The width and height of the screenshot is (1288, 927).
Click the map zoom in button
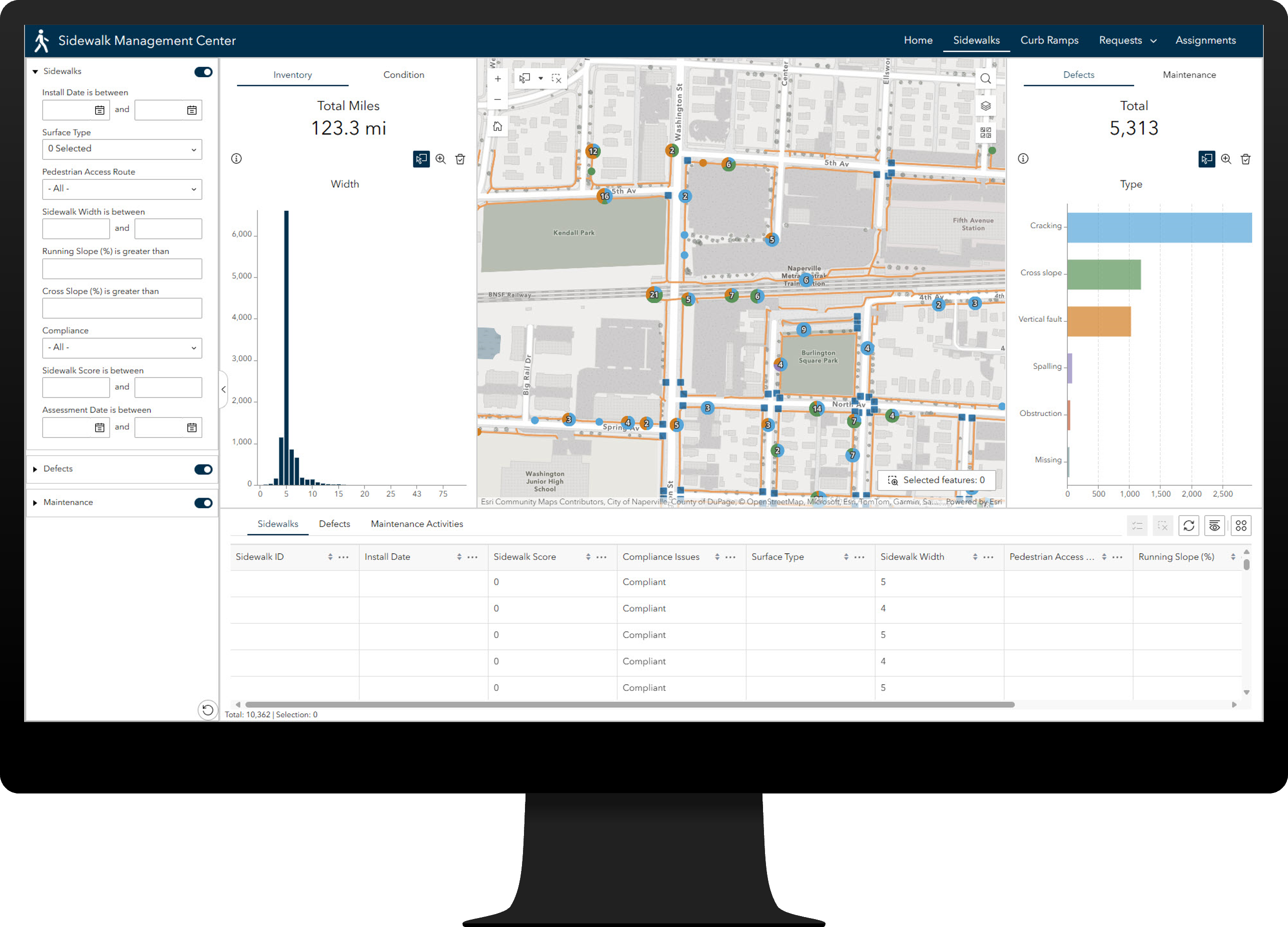click(498, 79)
